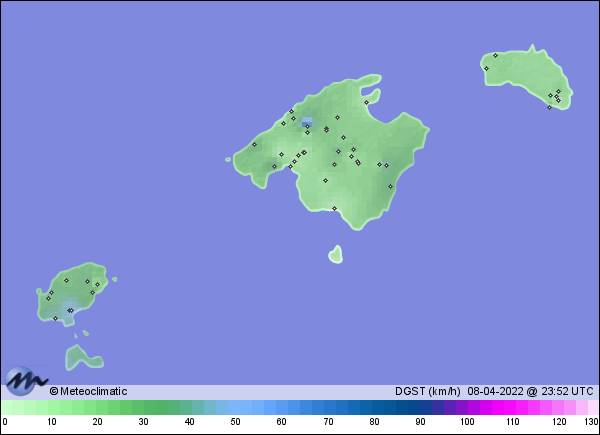
Task: Click the Cabrera islet south of Mallorca
Action: coord(336,254)
